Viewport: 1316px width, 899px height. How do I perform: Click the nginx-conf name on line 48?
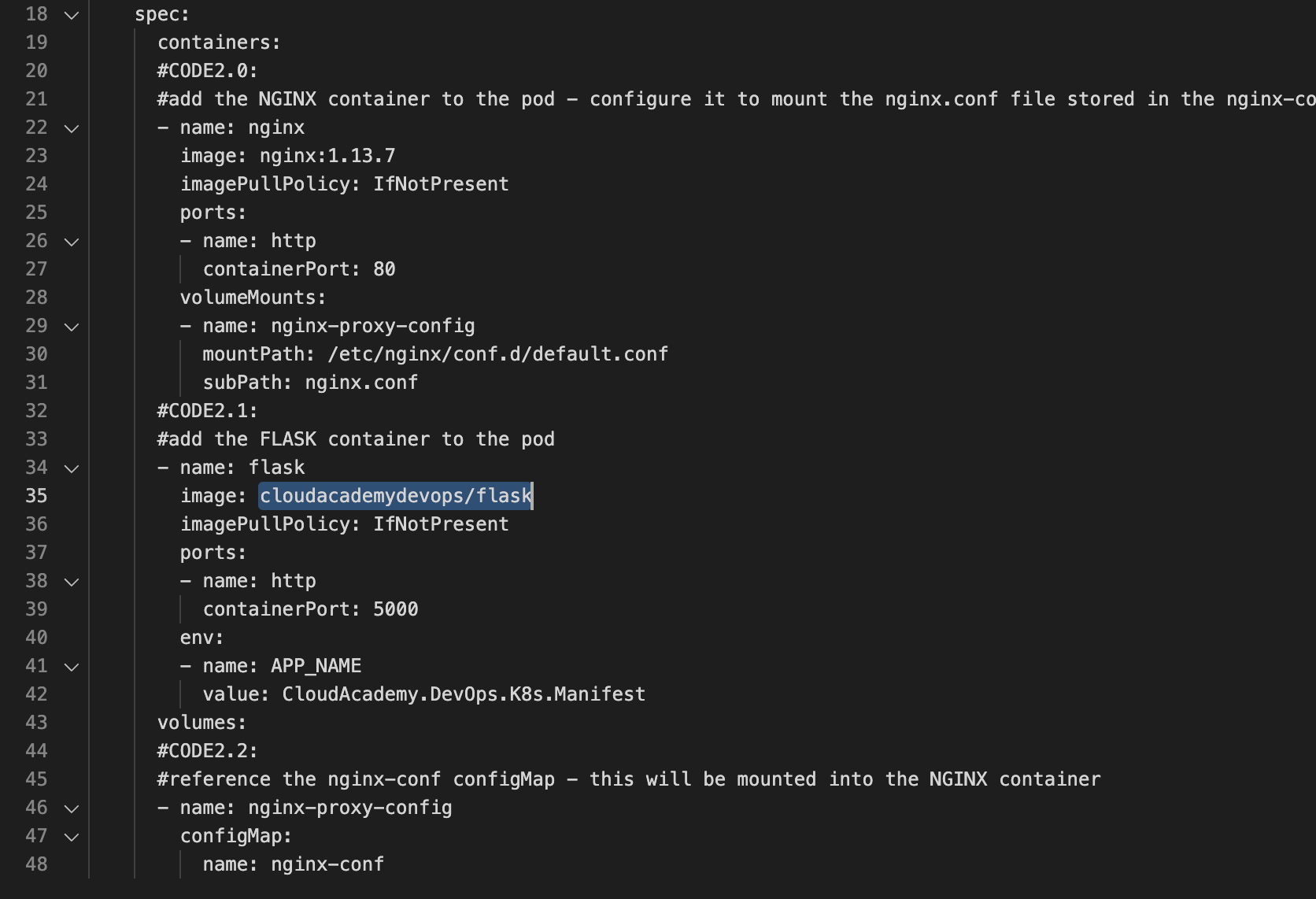(x=327, y=864)
